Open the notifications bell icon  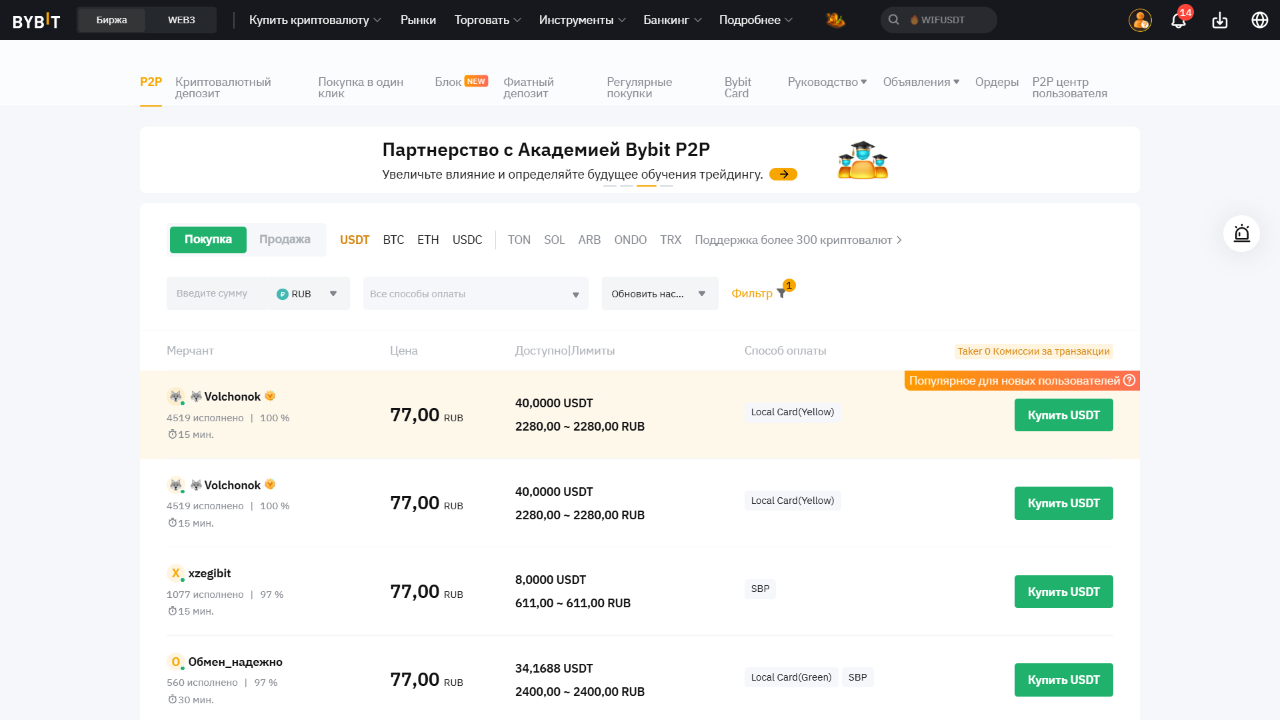(x=1178, y=21)
